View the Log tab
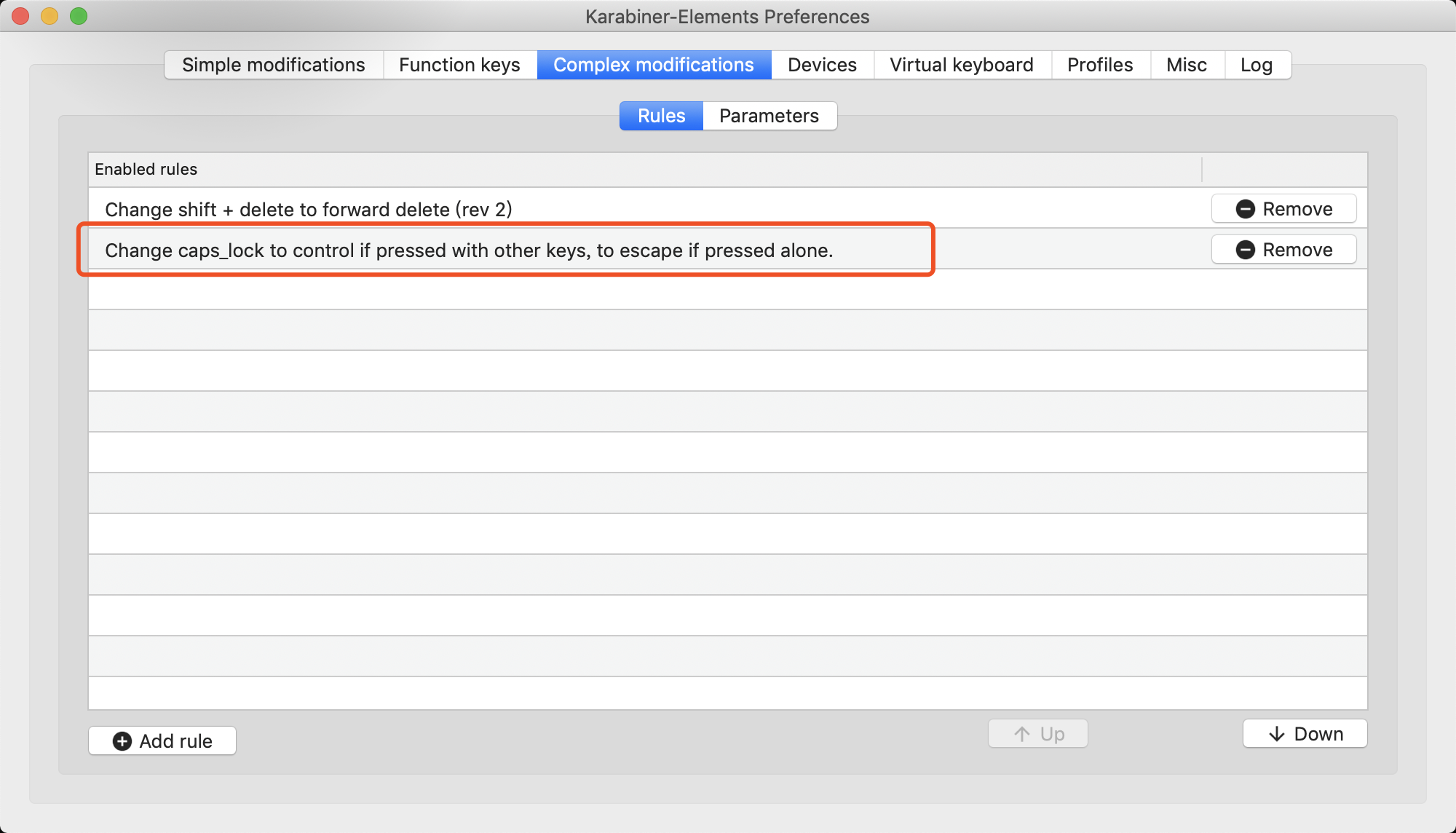This screenshot has width=1456, height=833. pos(1256,65)
